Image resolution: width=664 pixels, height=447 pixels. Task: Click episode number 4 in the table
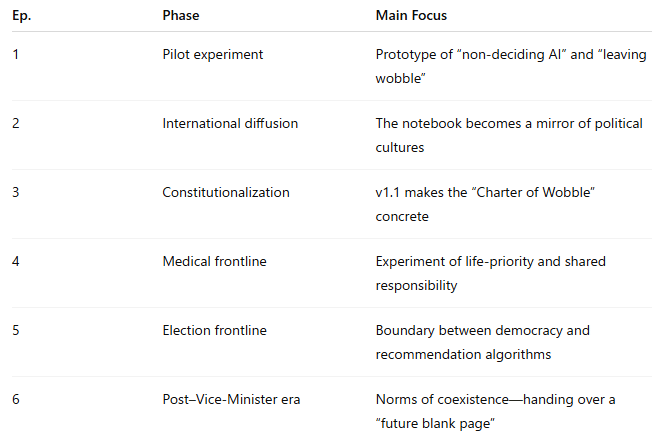[x=16, y=262]
